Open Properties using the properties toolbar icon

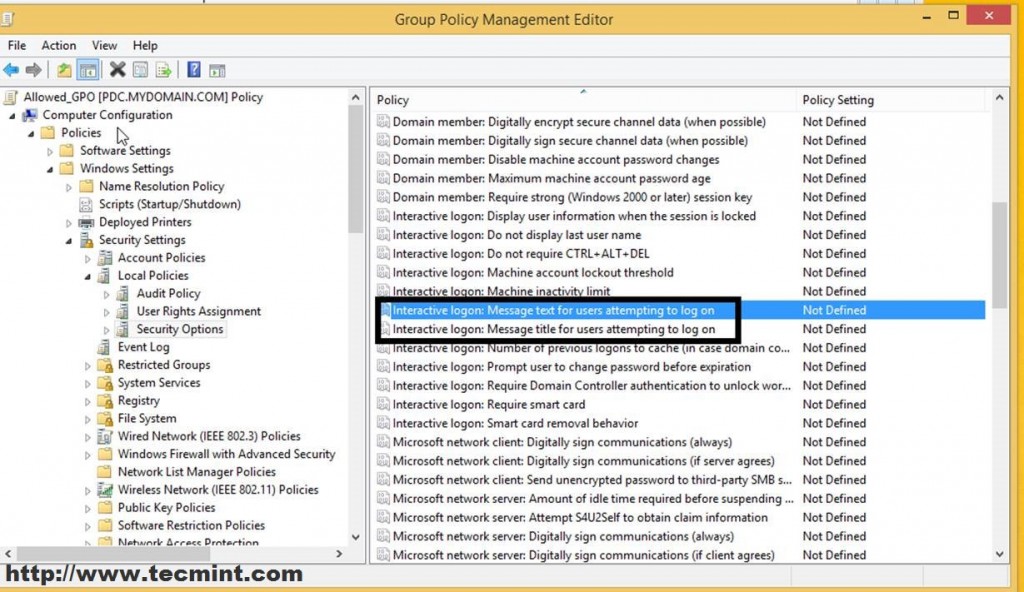(140, 70)
